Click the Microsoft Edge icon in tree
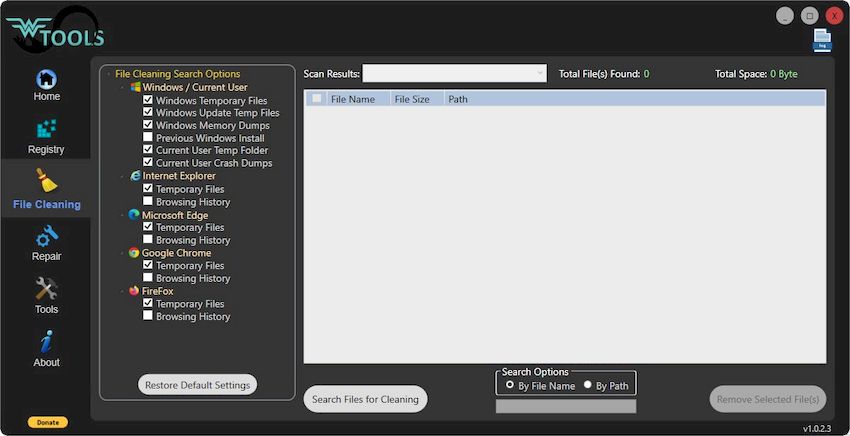The image size is (850, 436). point(134,215)
